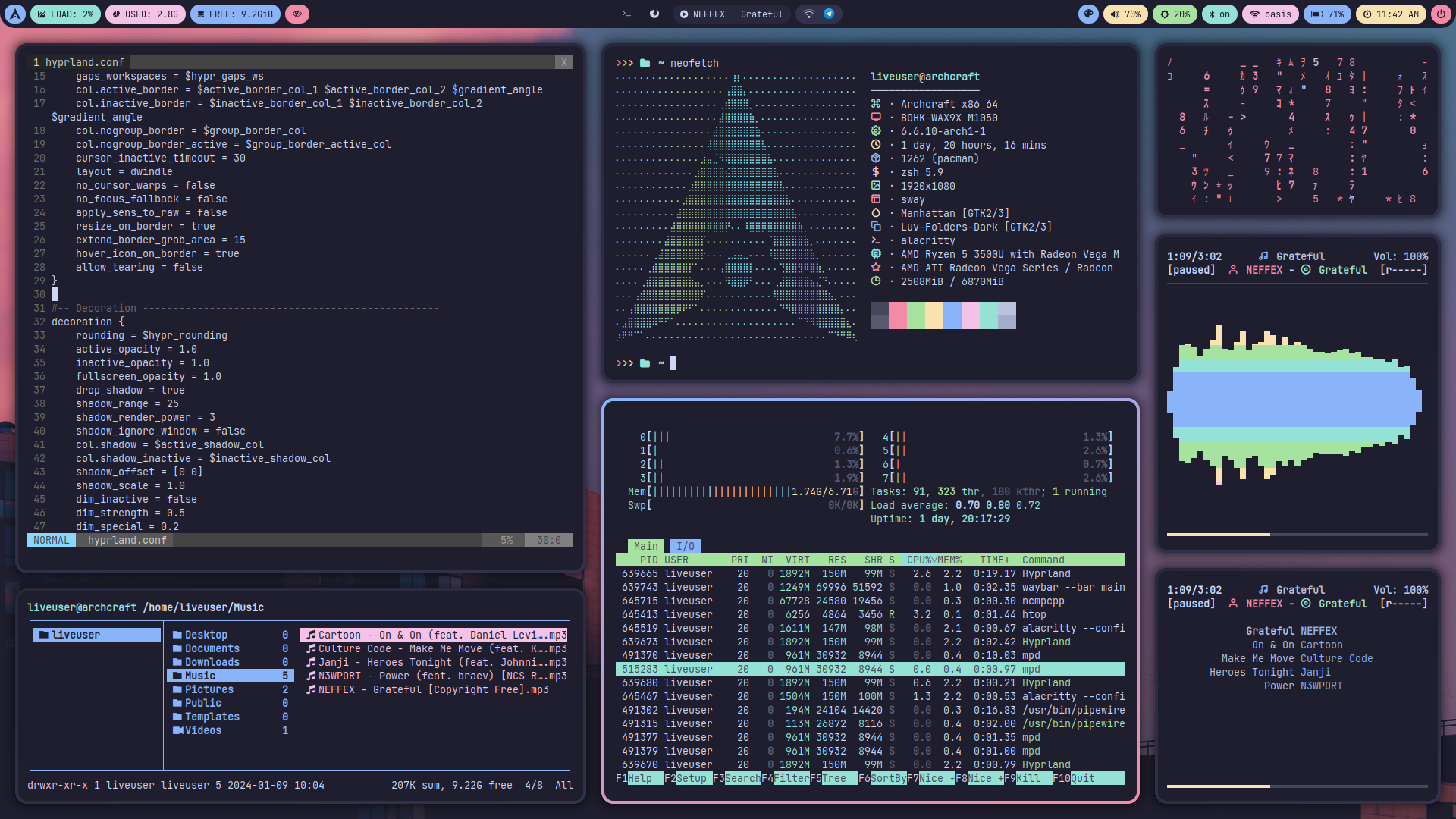Click the pink eye icon module
The image size is (1456, 819).
click(x=297, y=14)
